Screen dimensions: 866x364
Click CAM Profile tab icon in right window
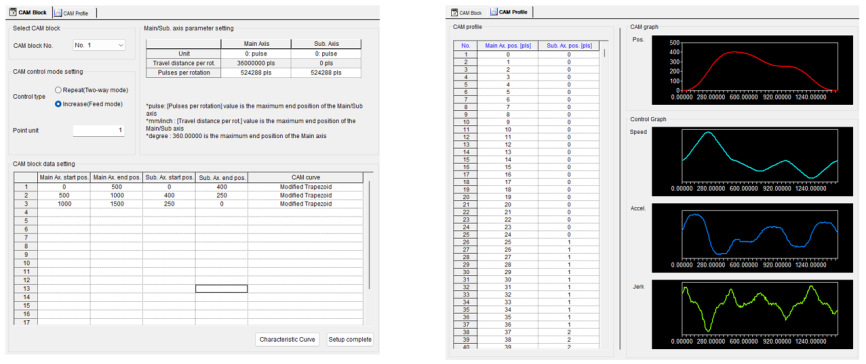coord(494,12)
